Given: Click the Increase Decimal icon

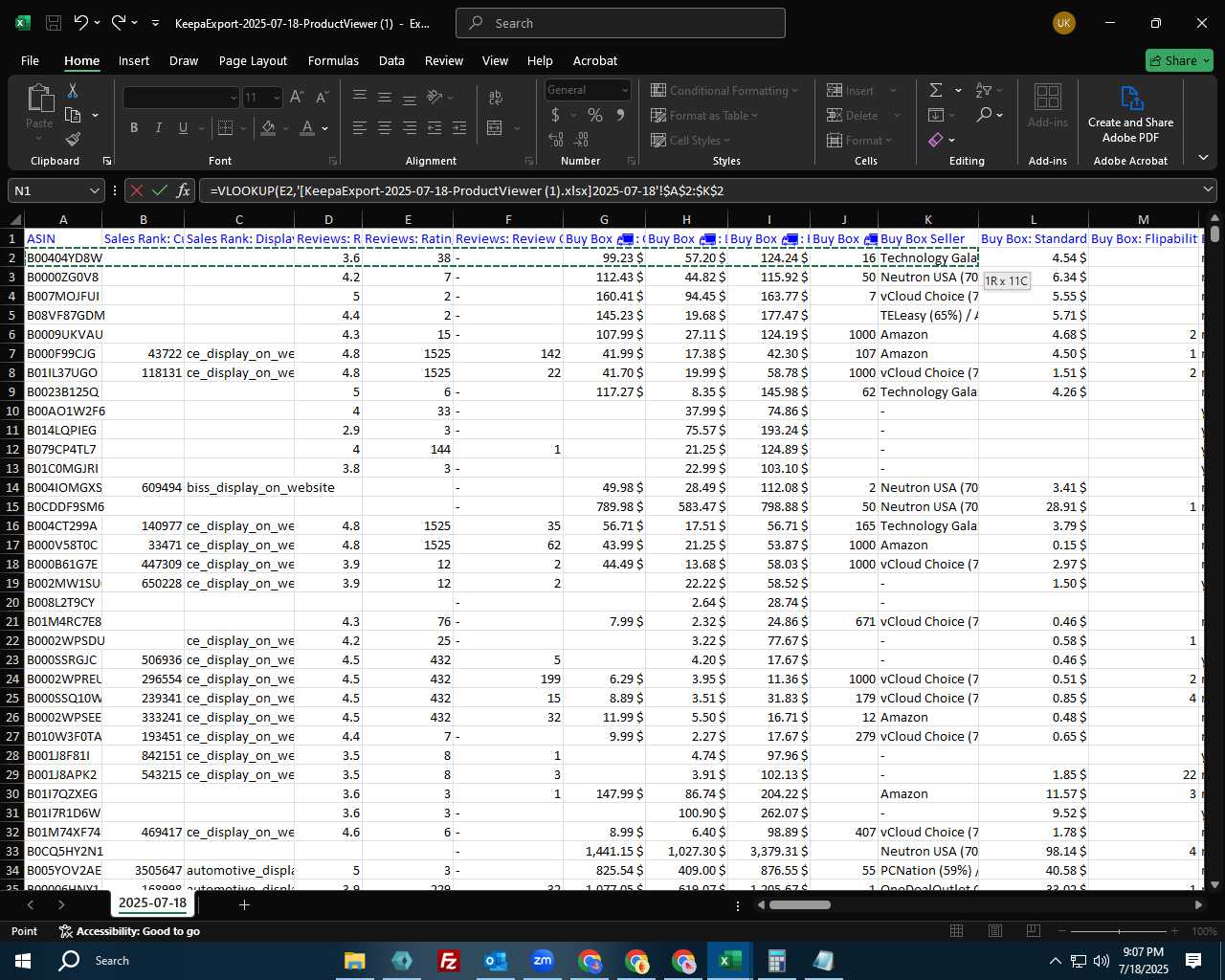Looking at the screenshot, I should tap(556, 140).
